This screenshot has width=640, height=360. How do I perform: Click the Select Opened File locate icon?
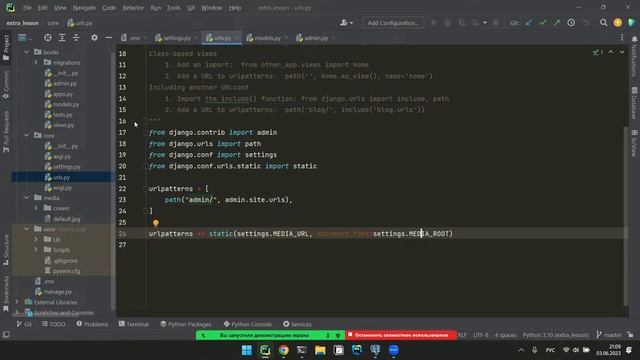coord(48,38)
